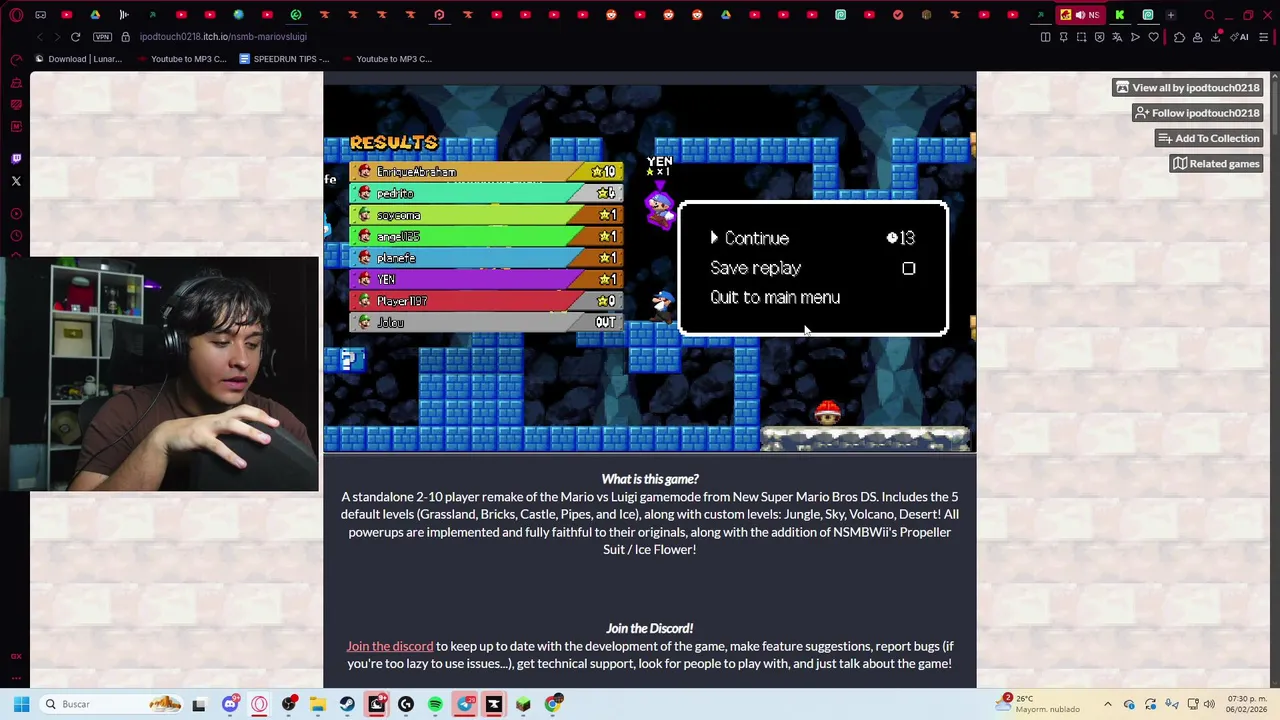
Task: Open the AI (Aria) button in toolbar
Action: coord(1241,37)
